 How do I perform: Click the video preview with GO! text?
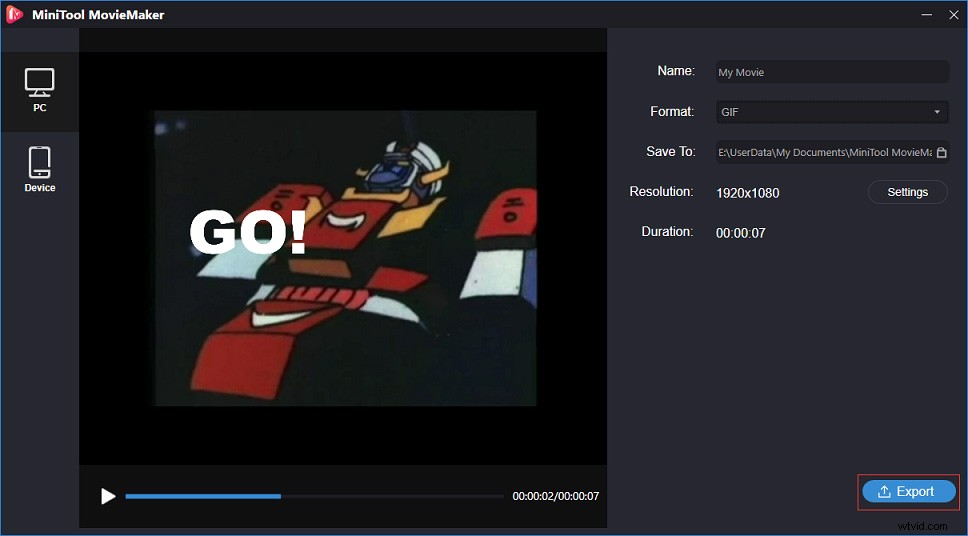[x=345, y=258]
